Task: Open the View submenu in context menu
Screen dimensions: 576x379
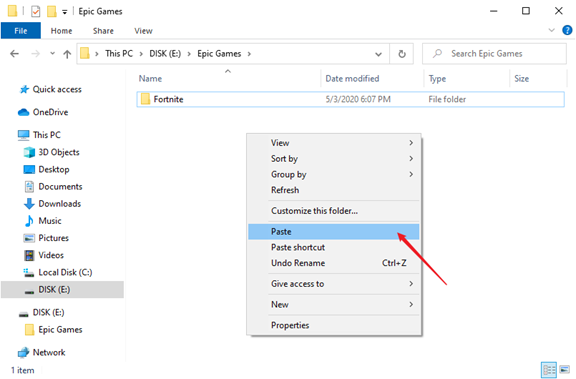Action: point(334,143)
